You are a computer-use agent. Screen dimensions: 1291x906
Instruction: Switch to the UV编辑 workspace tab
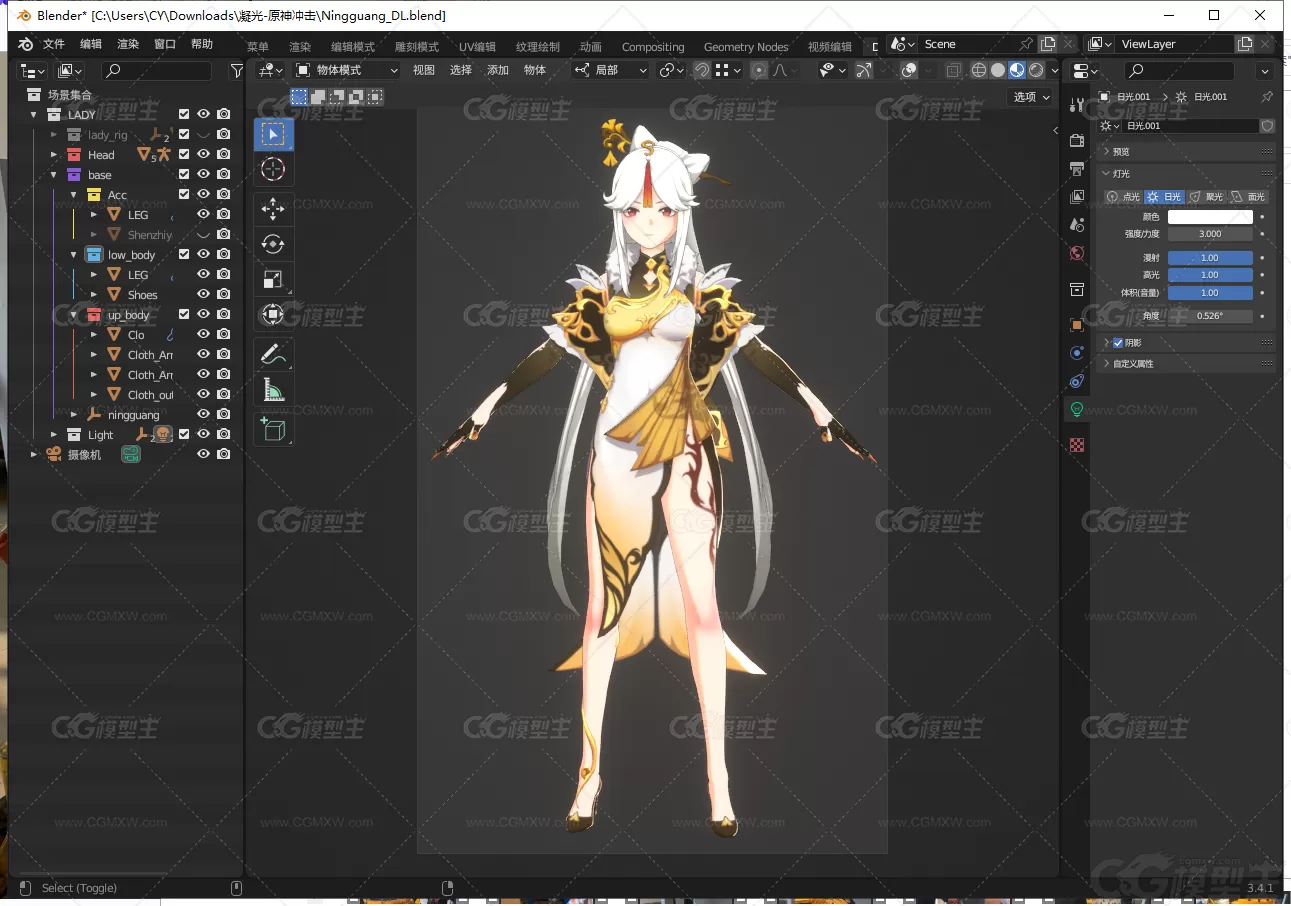[x=477, y=47]
